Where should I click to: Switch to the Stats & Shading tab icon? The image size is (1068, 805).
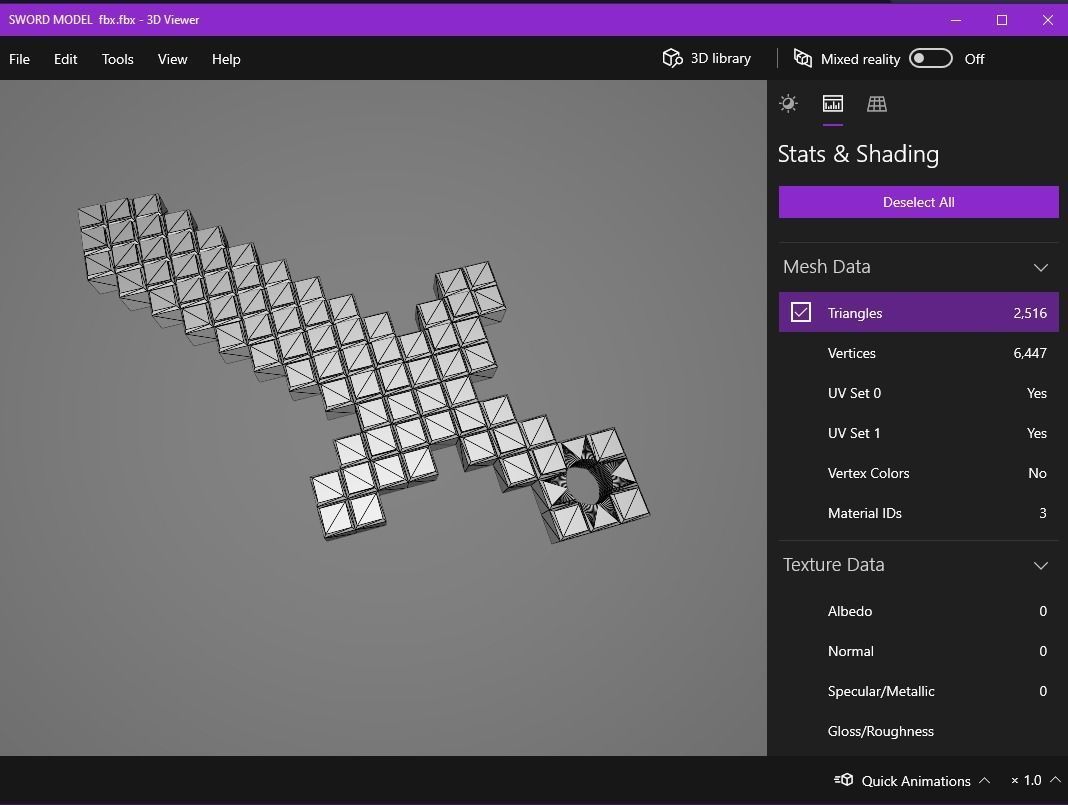click(832, 103)
